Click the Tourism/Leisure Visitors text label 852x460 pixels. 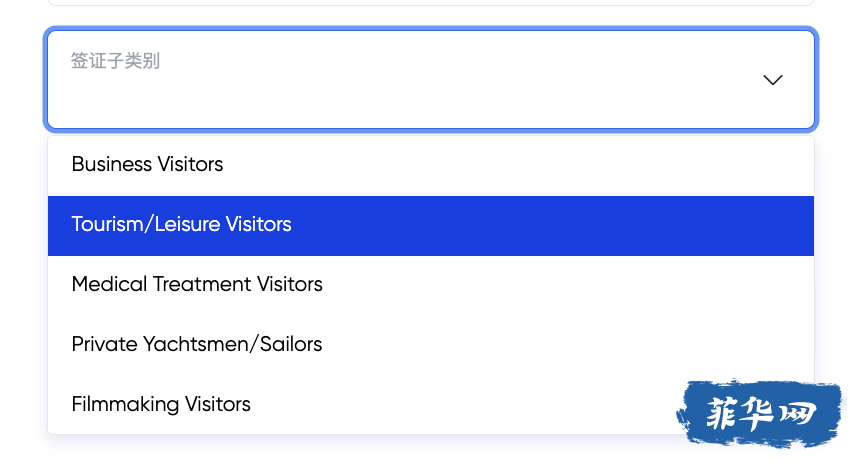(x=181, y=224)
